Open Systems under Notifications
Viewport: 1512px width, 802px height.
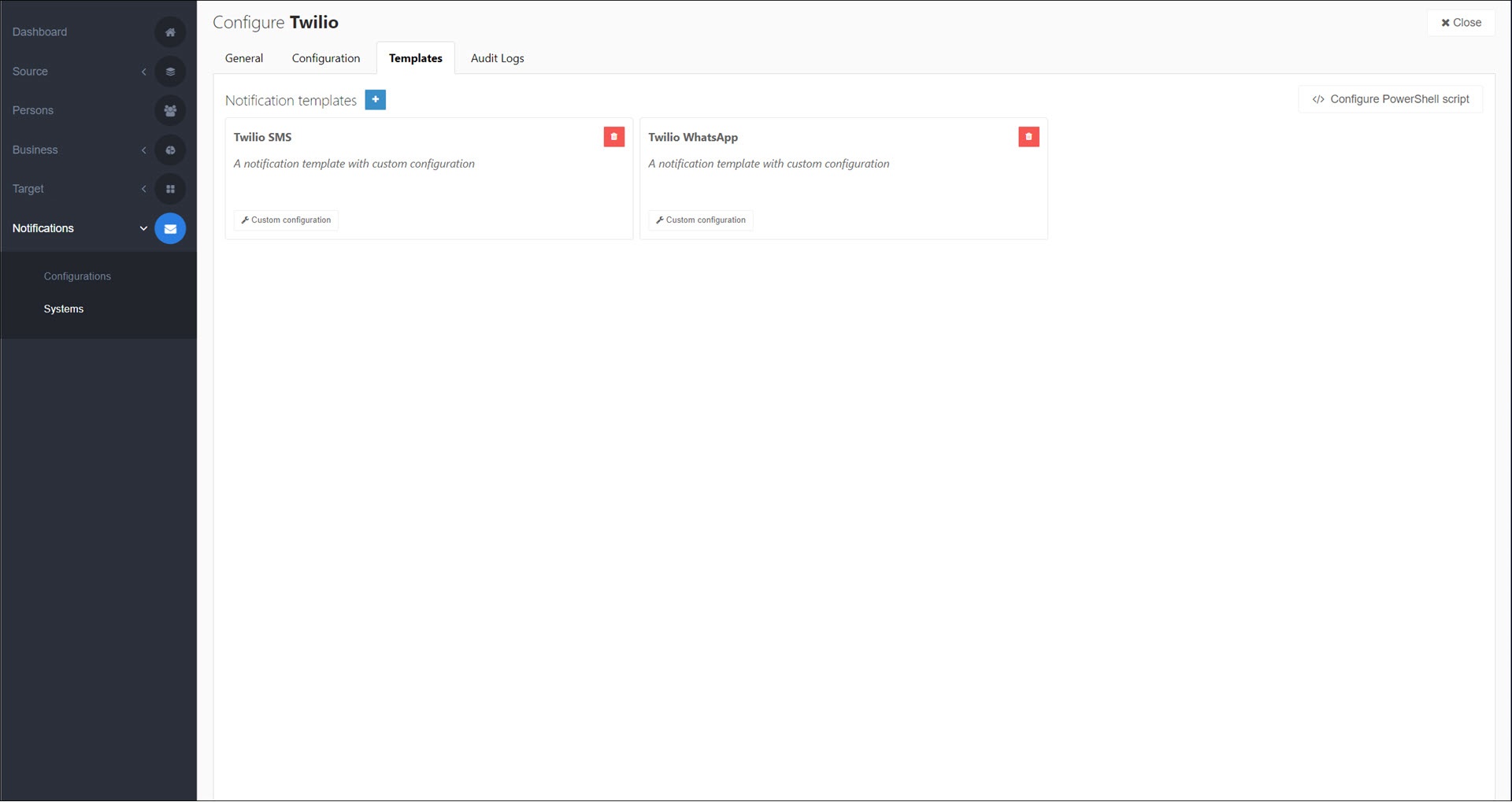click(x=64, y=309)
